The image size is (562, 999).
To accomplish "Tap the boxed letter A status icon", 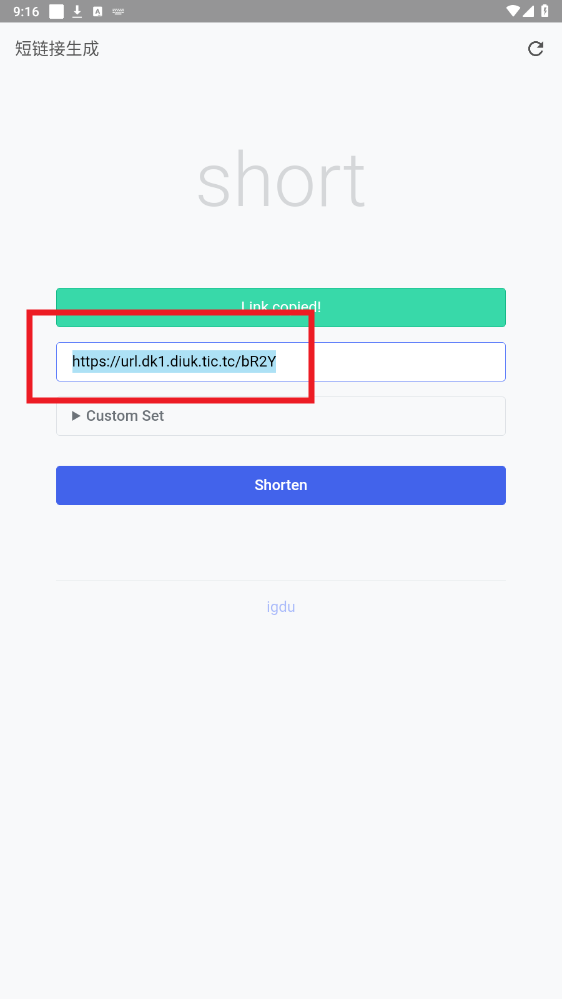I will pos(97,11).
